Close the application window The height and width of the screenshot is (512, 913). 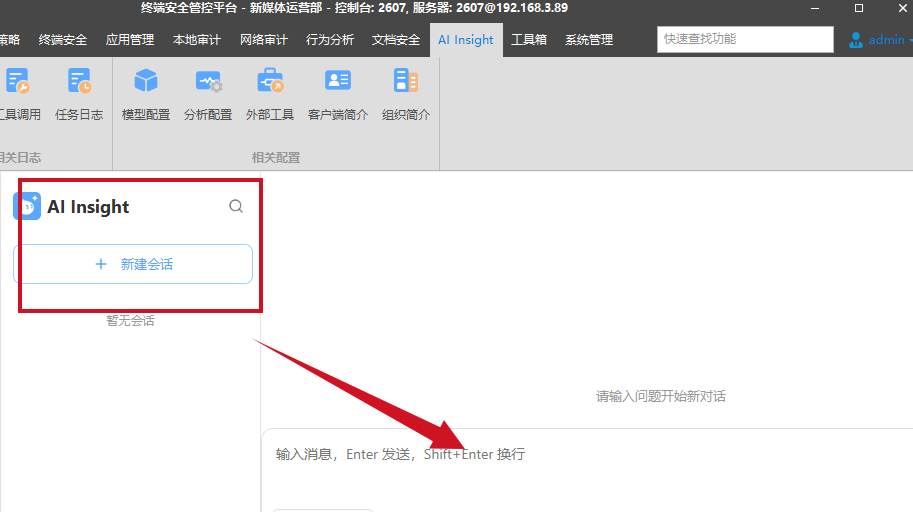pyautogui.click(x=903, y=8)
